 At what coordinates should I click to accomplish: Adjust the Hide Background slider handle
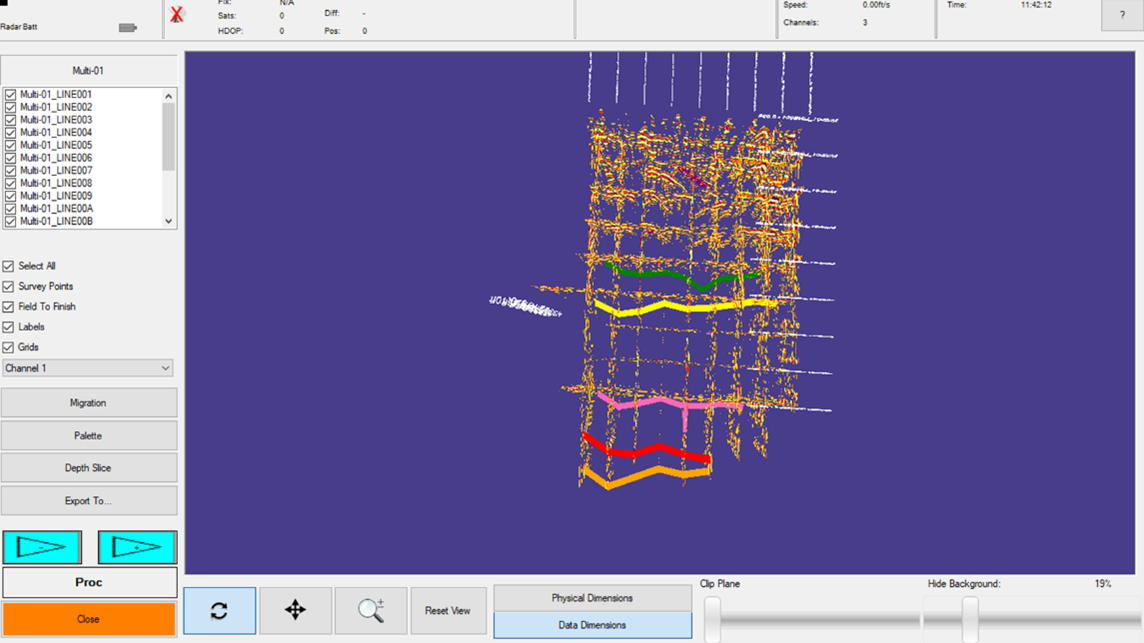click(x=969, y=618)
